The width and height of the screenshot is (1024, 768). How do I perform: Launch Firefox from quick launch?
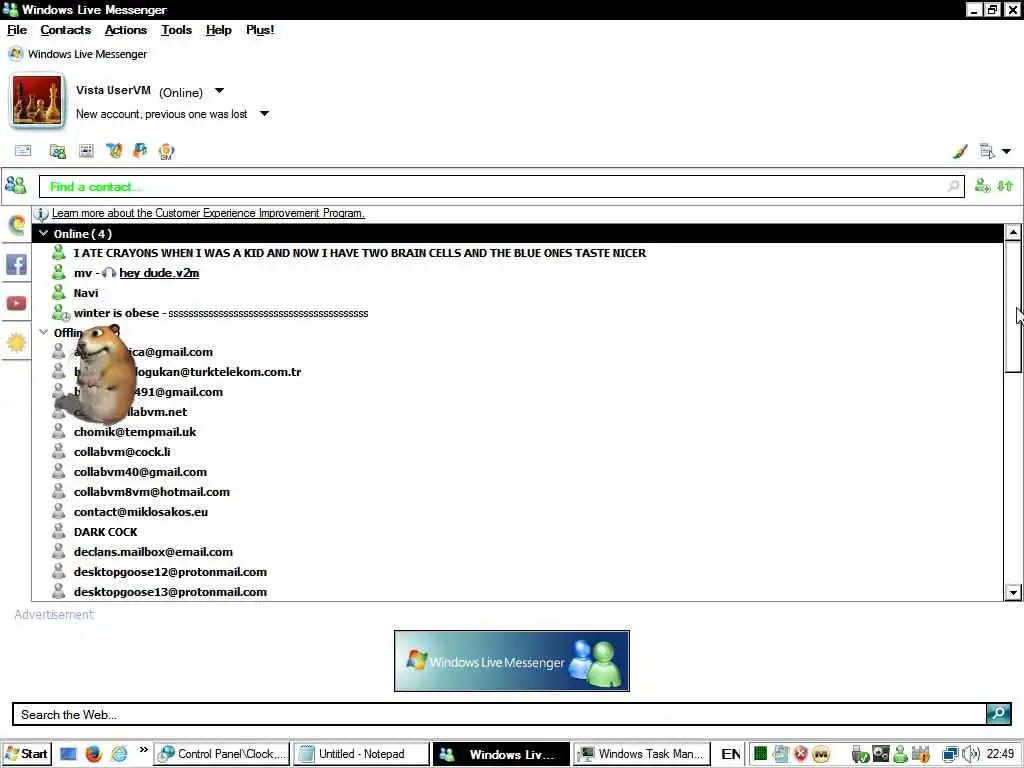[x=94, y=754]
